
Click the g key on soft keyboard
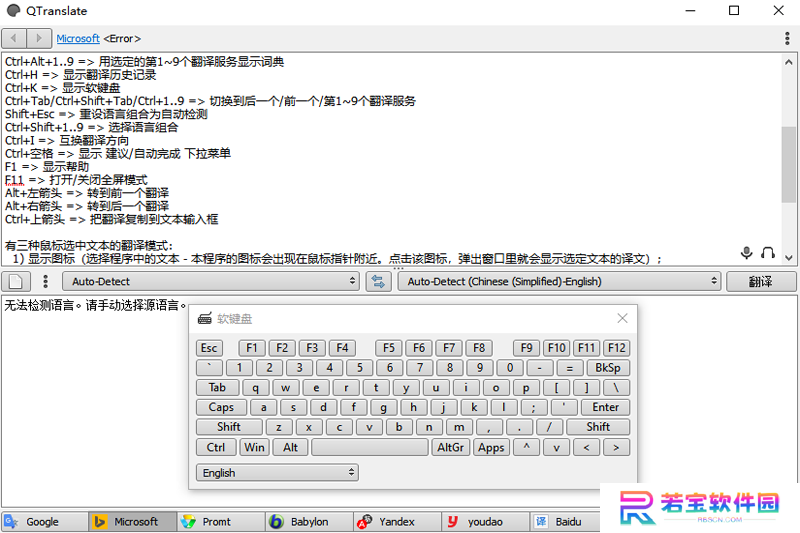(x=383, y=407)
